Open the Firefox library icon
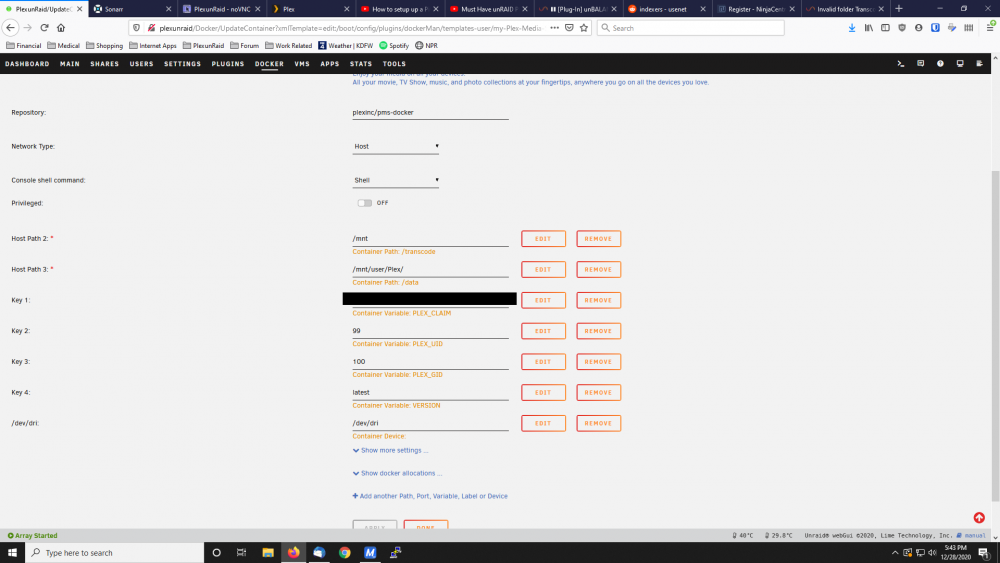Image resolution: width=1000 pixels, height=563 pixels. [869, 28]
